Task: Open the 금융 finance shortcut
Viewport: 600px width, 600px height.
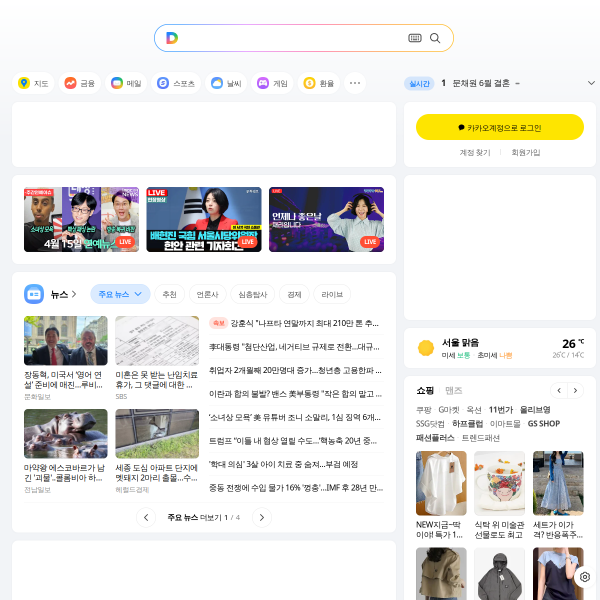Action: (80, 83)
